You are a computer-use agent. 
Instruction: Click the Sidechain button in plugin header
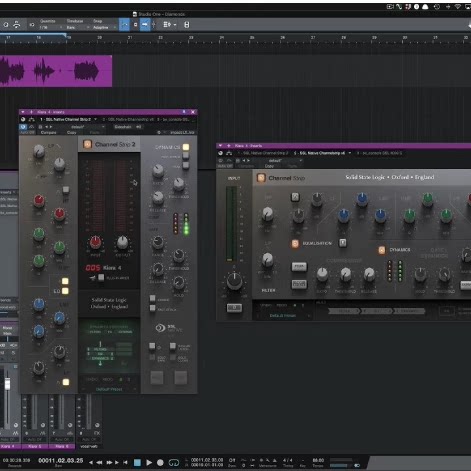click(123, 127)
